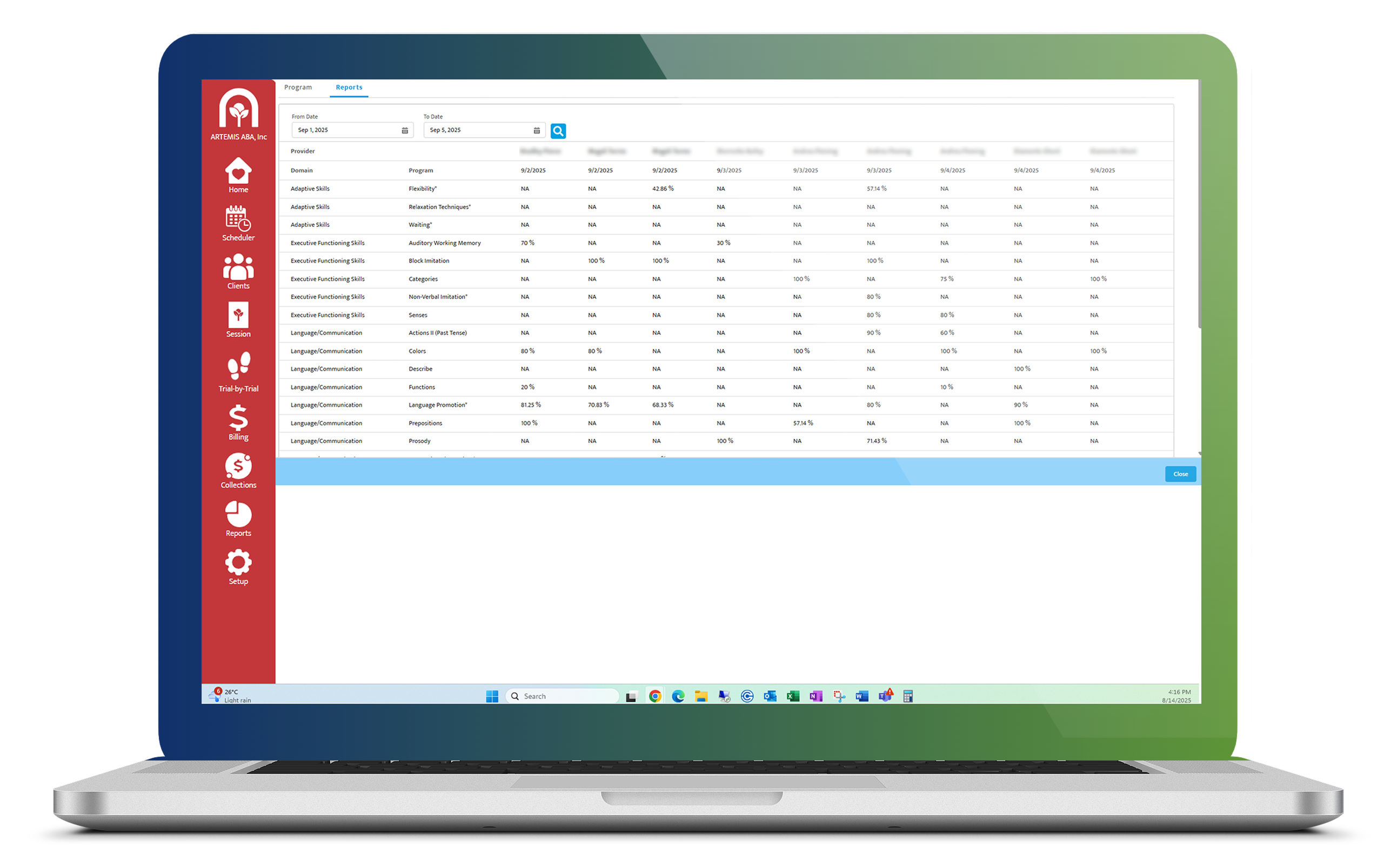The image size is (1397, 868).
Task: Click the Non-Verbal Imitation* program
Action: (x=438, y=298)
